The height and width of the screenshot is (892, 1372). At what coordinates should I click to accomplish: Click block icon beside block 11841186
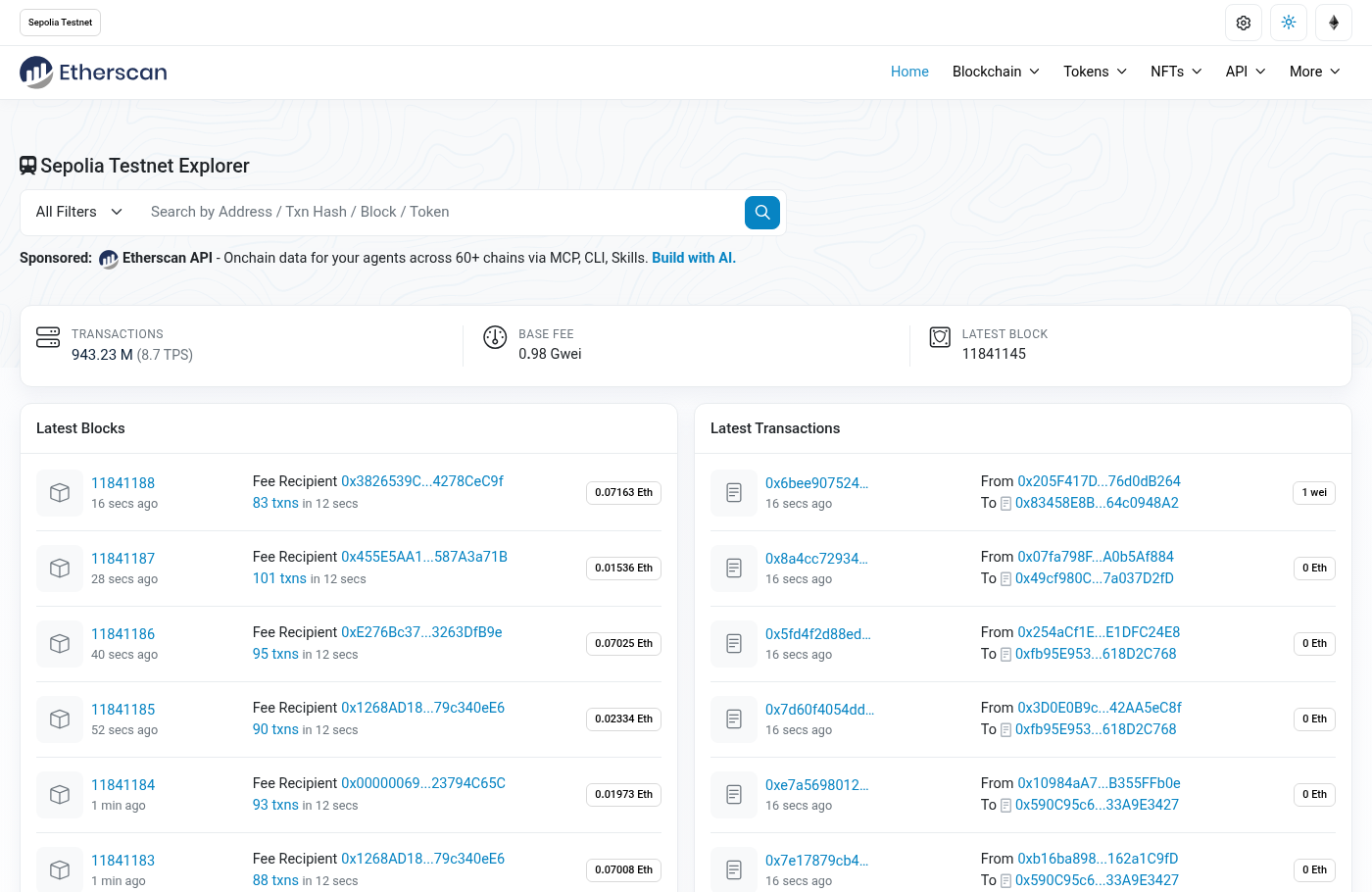point(60,643)
